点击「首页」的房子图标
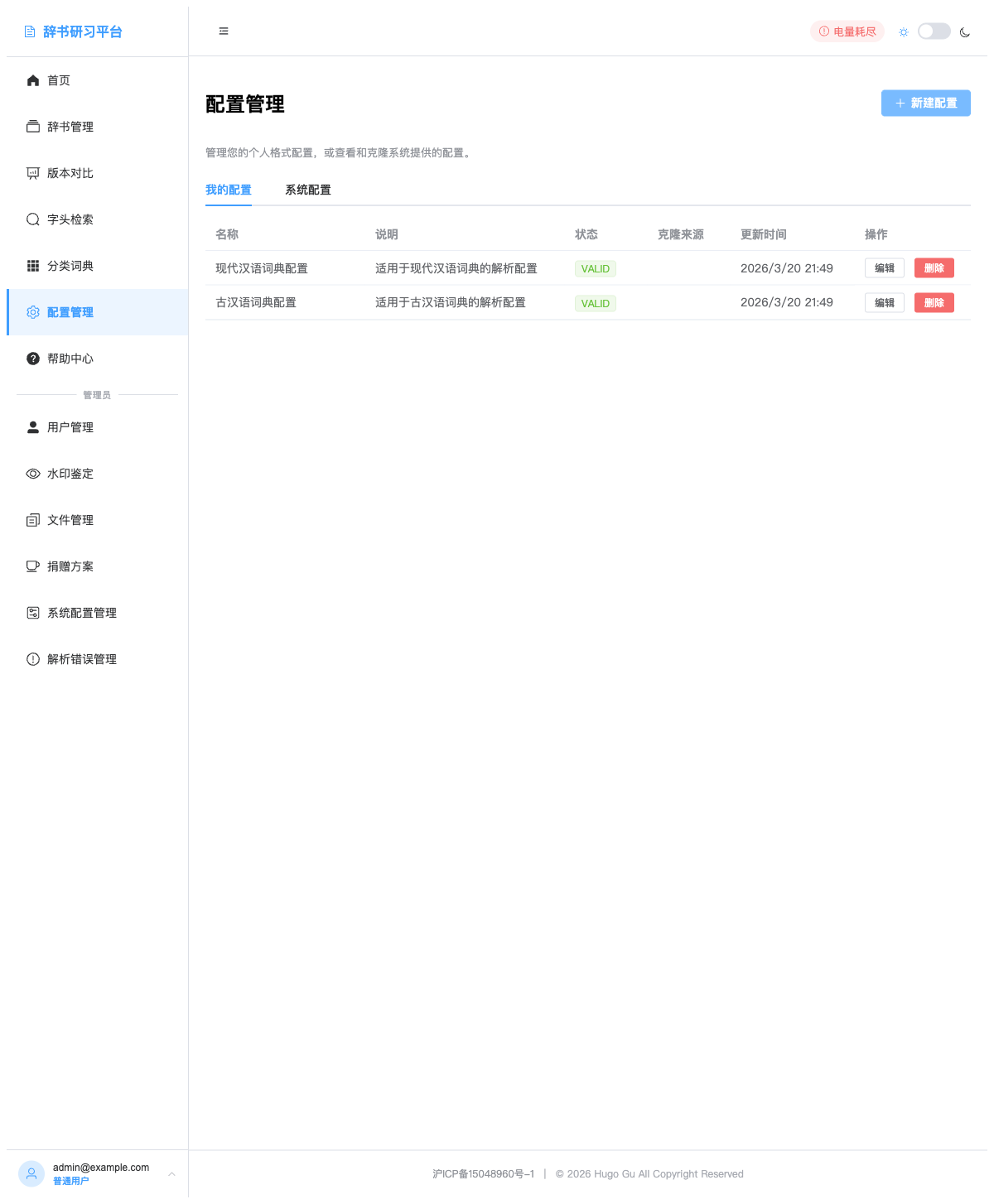This screenshot has height=1204, width=994. 32,79
